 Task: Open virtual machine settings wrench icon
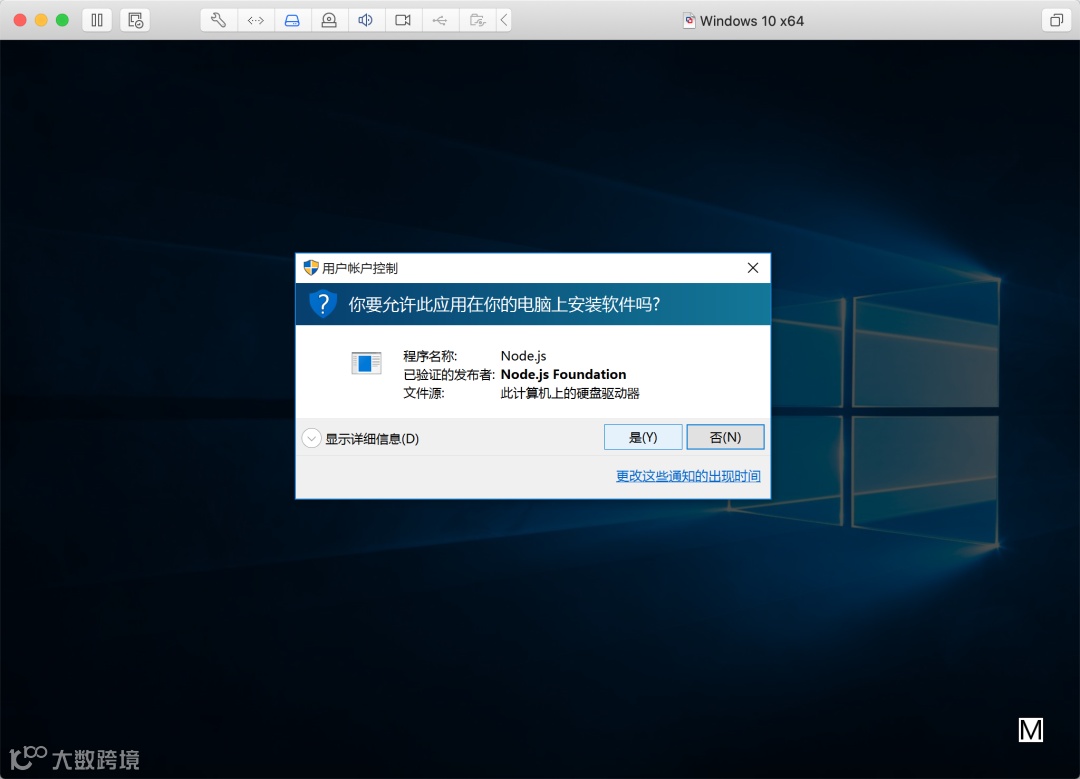[x=218, y=20]
